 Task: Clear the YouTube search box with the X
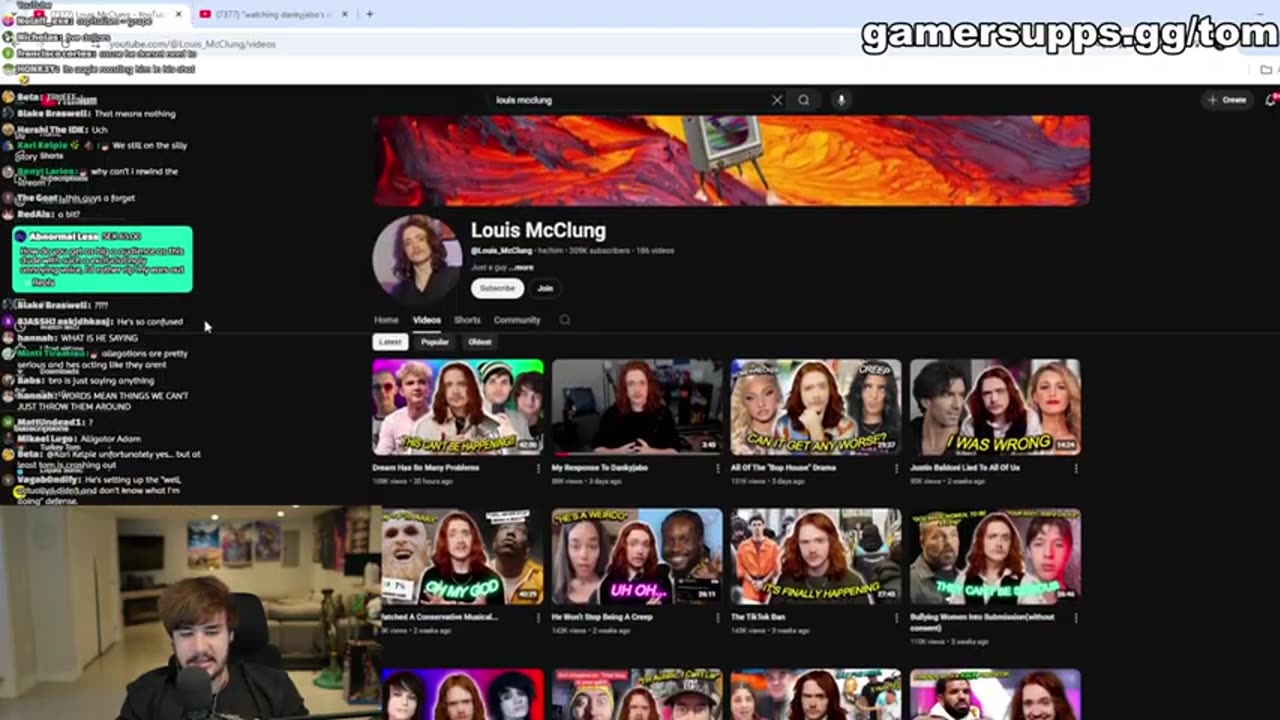pos(776,100)
